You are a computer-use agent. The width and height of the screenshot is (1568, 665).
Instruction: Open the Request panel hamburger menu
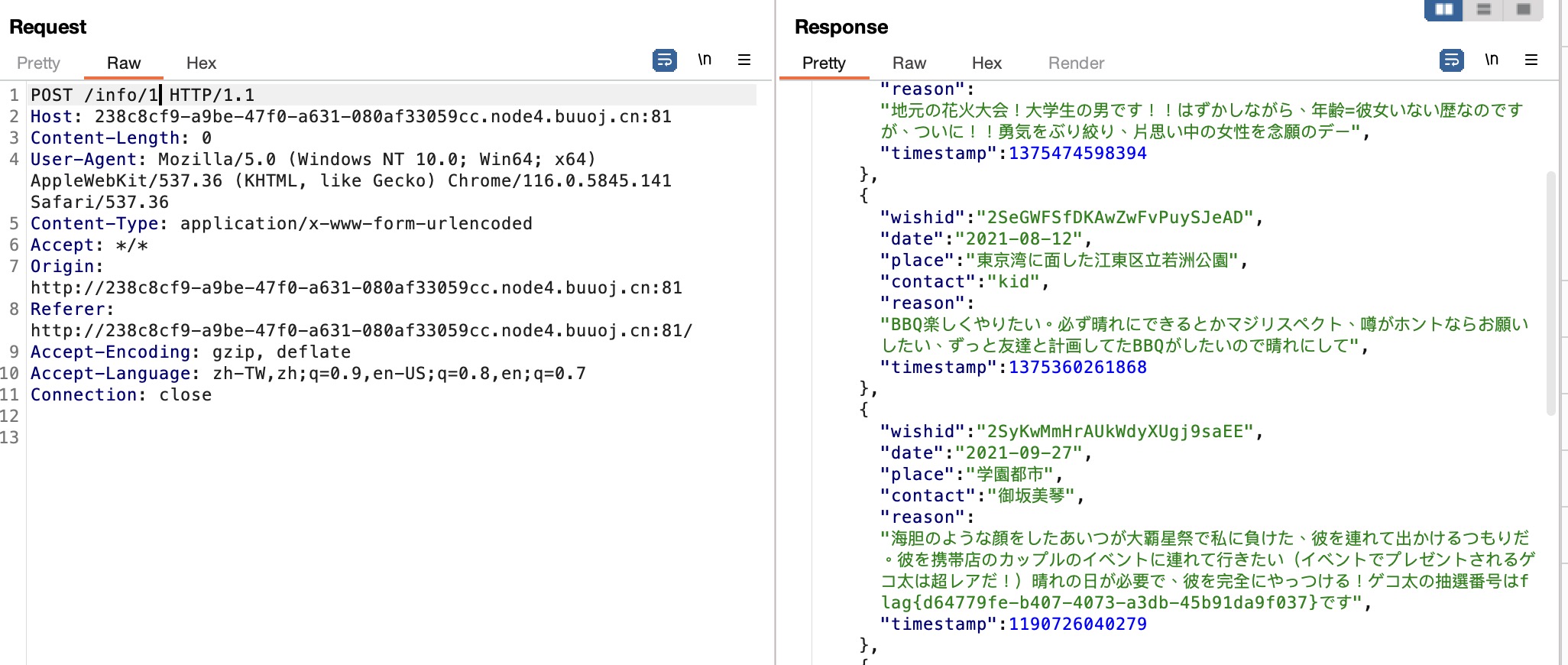[744, 60]
